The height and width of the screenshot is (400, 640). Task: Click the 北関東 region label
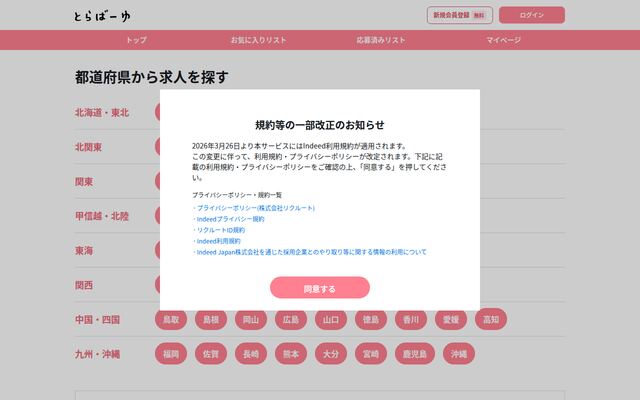tap(88, 147)
